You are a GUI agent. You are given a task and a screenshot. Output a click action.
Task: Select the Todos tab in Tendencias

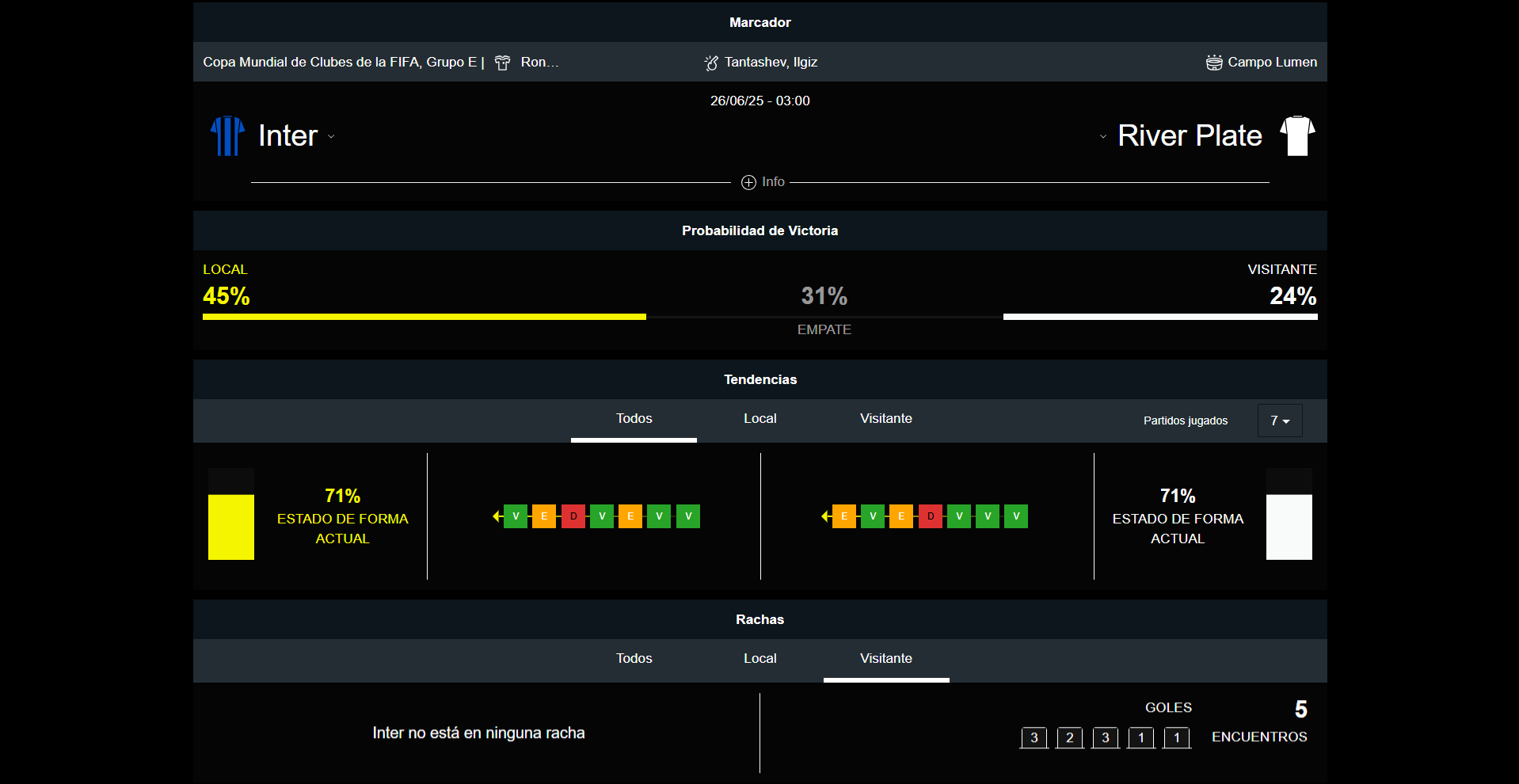pos(634,419)
